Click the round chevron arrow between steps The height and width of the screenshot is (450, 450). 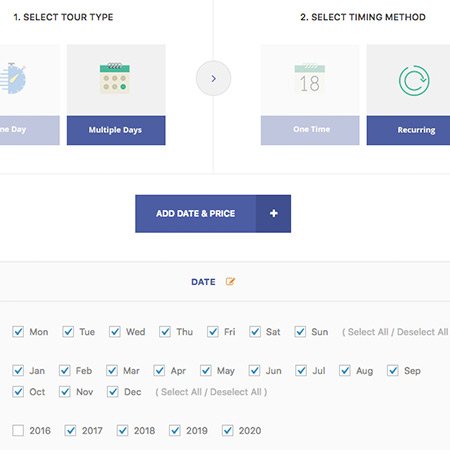[213, 78]
